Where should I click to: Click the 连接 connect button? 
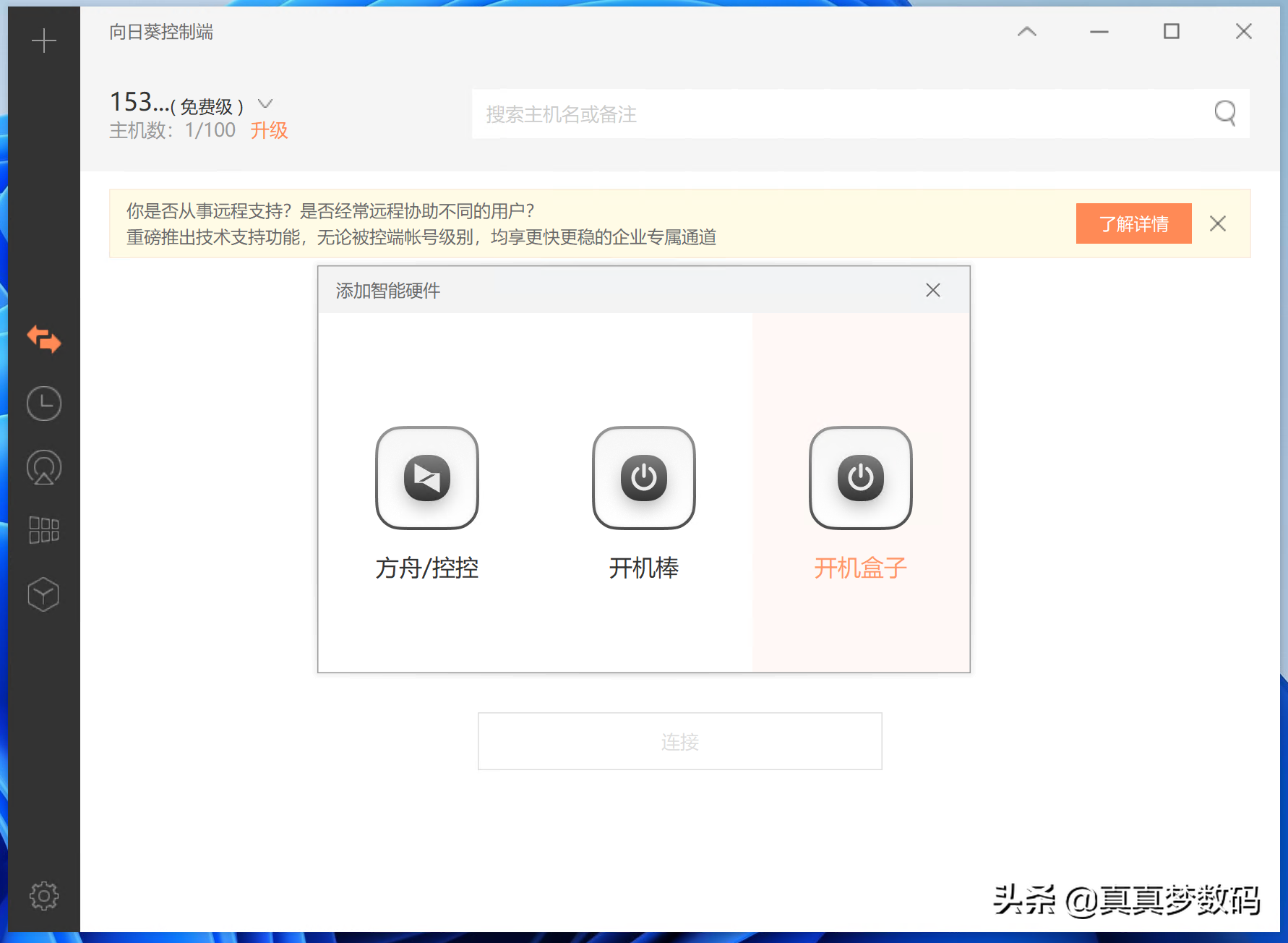click(679, 741)
